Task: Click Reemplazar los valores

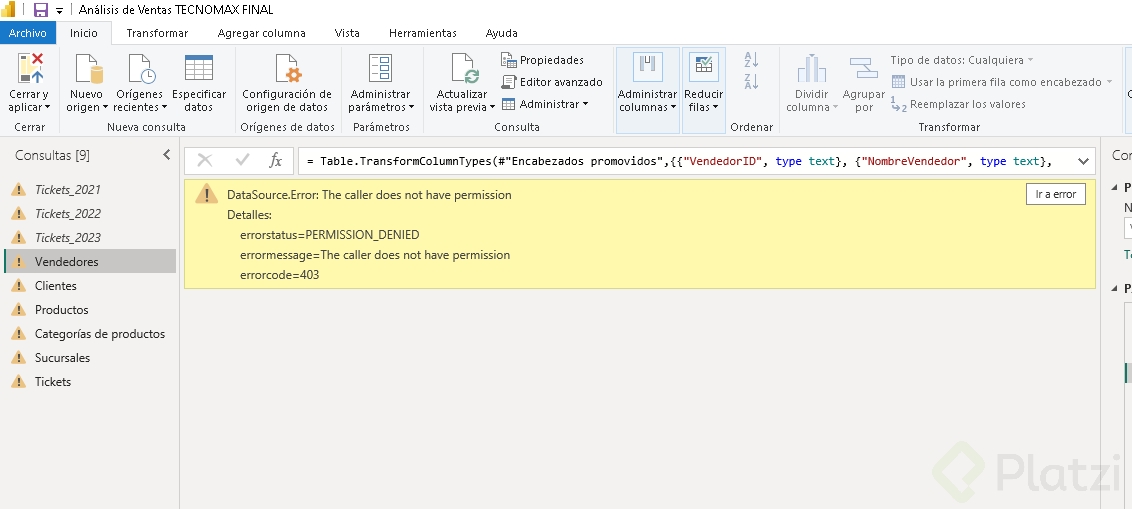Action: [958, 104]
